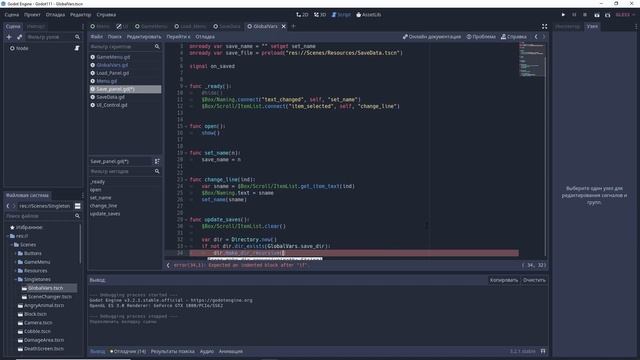Go to previous edited script arrow
The image size is (640, 360).
click(x=536, y=37)
